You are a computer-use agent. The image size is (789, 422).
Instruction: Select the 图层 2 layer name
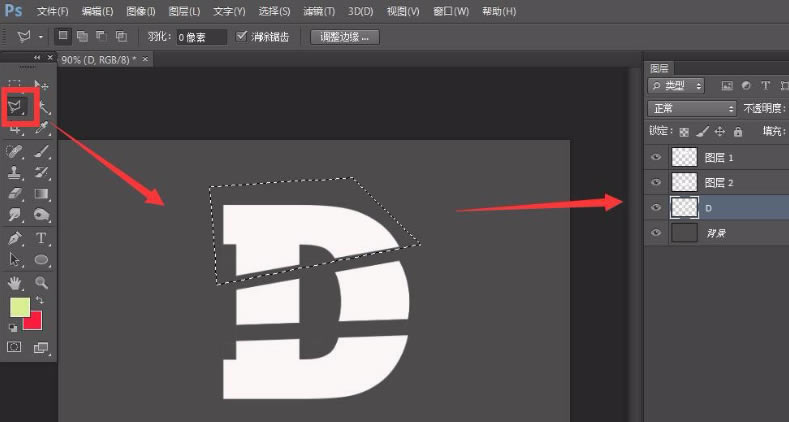coord(719,183)
